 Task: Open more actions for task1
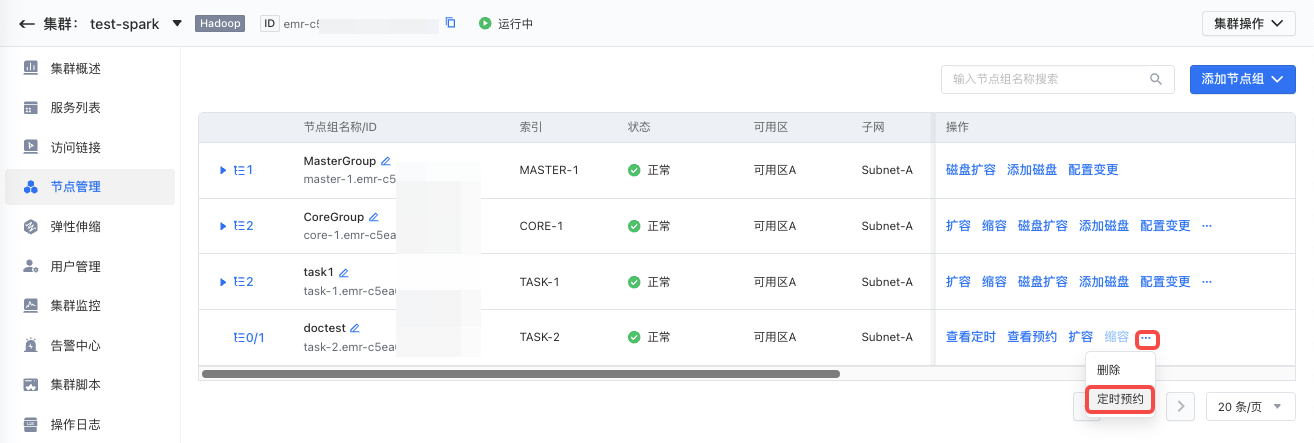[x=1207, y=282]
